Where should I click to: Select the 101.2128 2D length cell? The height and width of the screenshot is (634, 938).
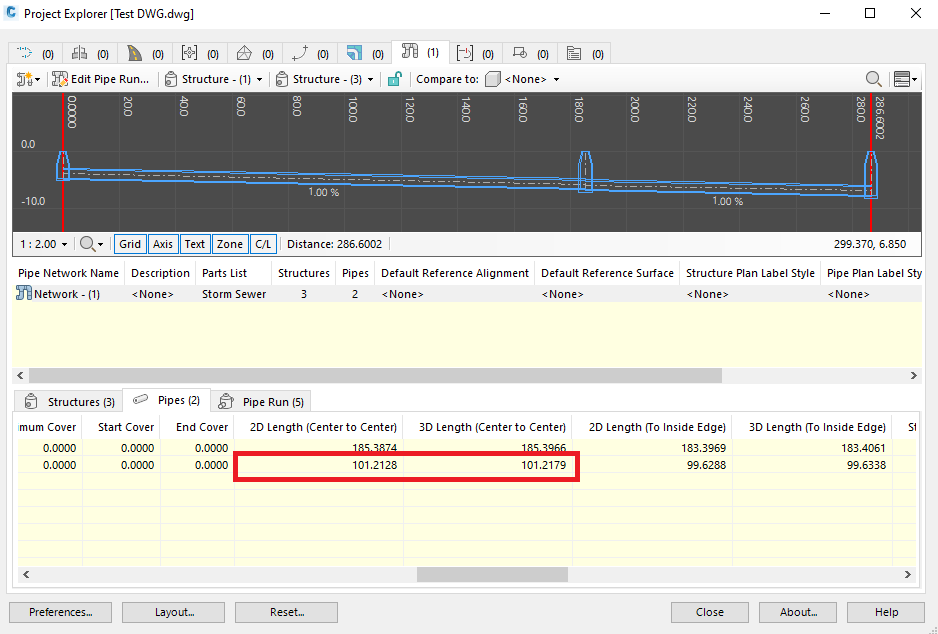tap(318, 465)
